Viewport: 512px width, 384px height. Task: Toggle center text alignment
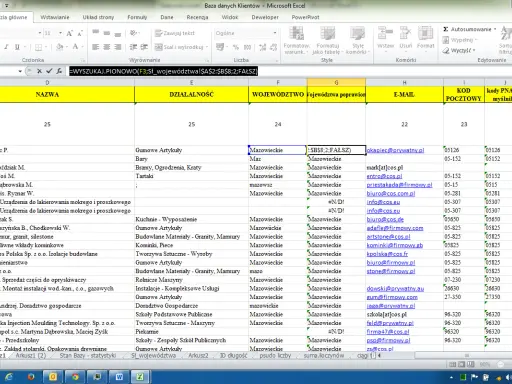(107, 47)
